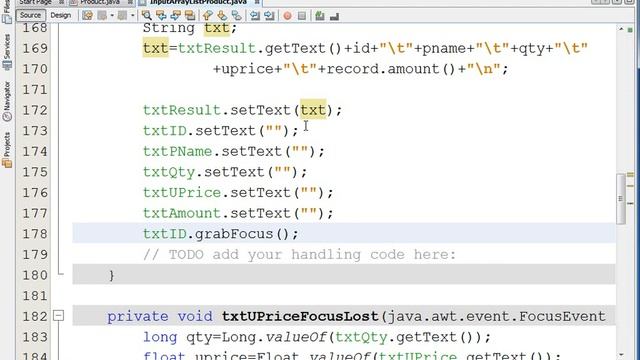The width and height of the screenshot is (640, 360).
Task: Click txtQty.setText line
Action: (225, 172)
